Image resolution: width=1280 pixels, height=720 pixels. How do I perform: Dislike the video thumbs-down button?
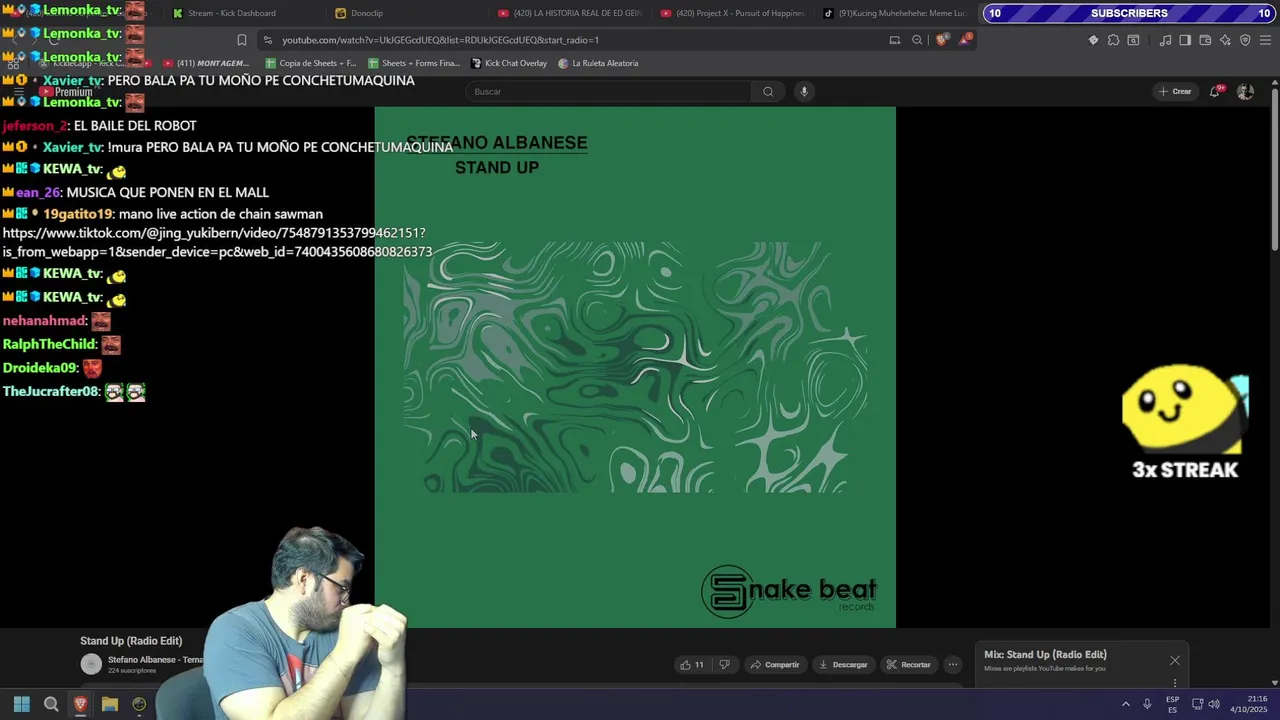(725, 665)
